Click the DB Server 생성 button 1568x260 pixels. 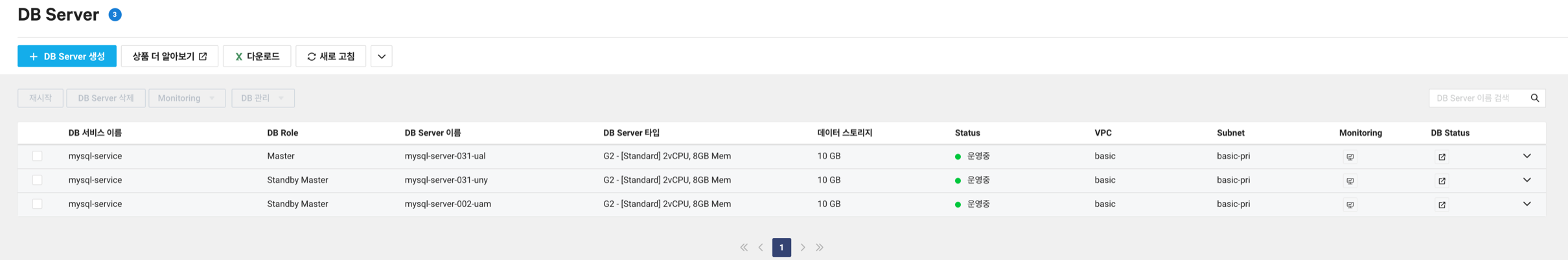coord(67,56)
